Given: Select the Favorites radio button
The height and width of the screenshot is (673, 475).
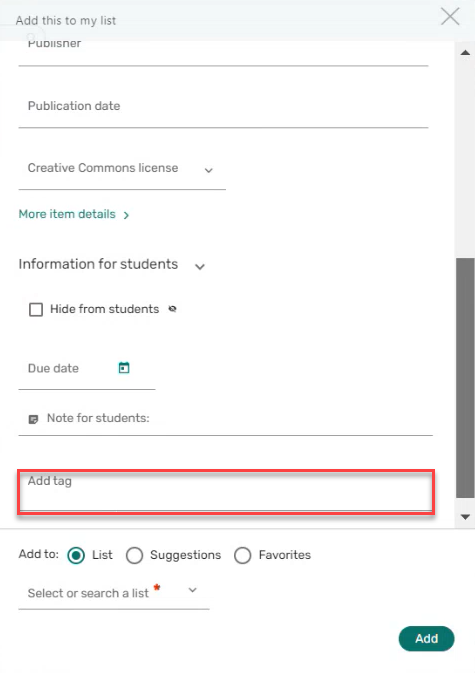Looking at the screenshot, I should point(242,555).
